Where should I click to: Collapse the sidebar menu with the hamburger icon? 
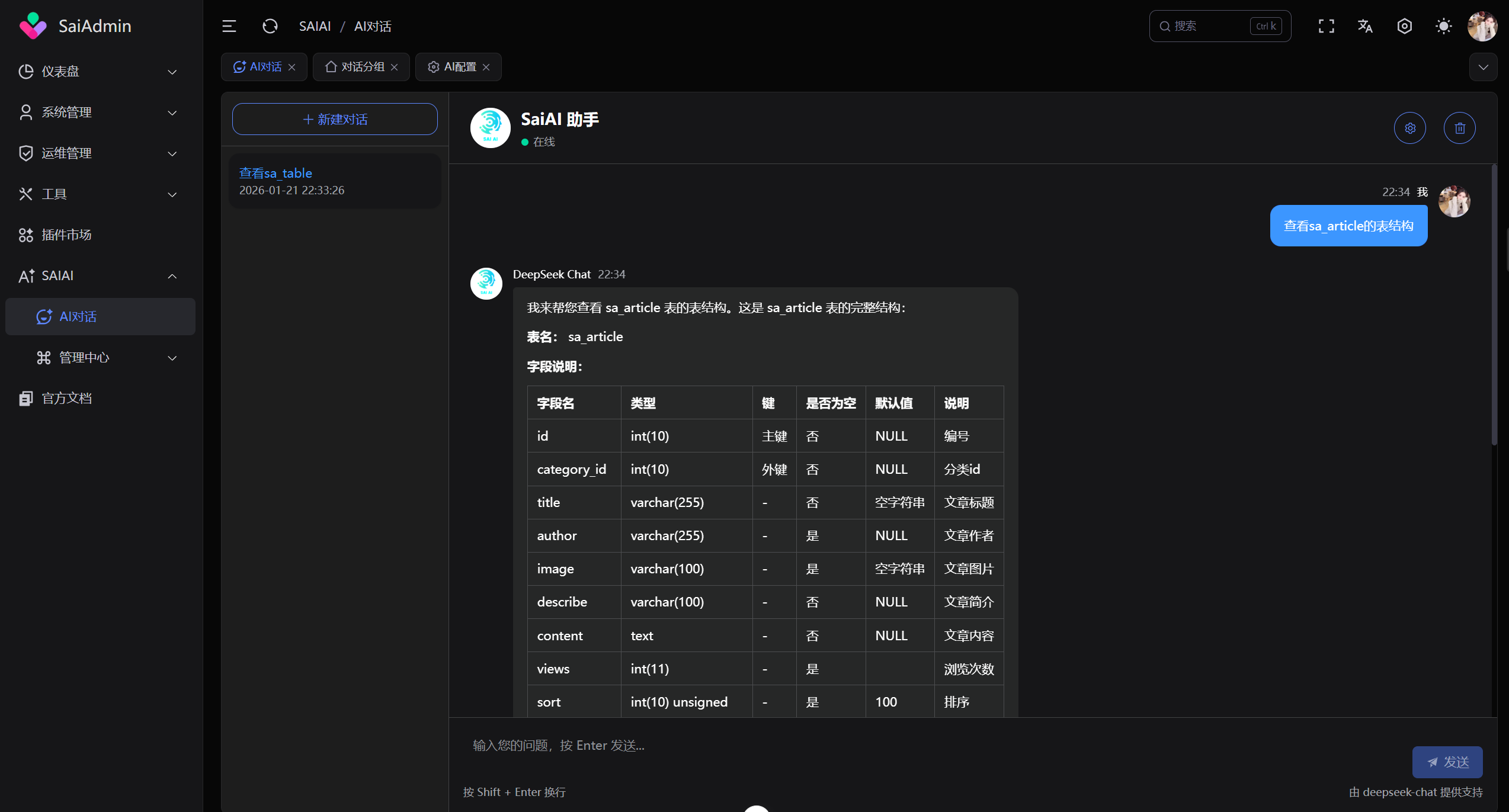pyautogui.click(x=229, y=26)
